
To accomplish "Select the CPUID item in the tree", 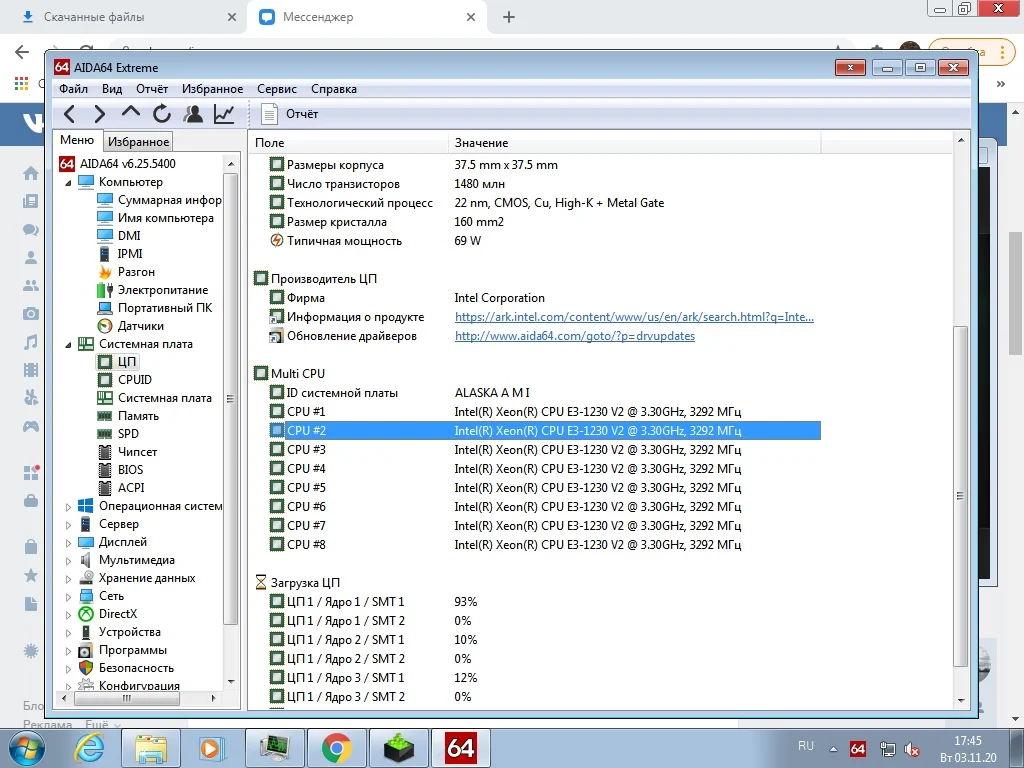I will [134, 380].
